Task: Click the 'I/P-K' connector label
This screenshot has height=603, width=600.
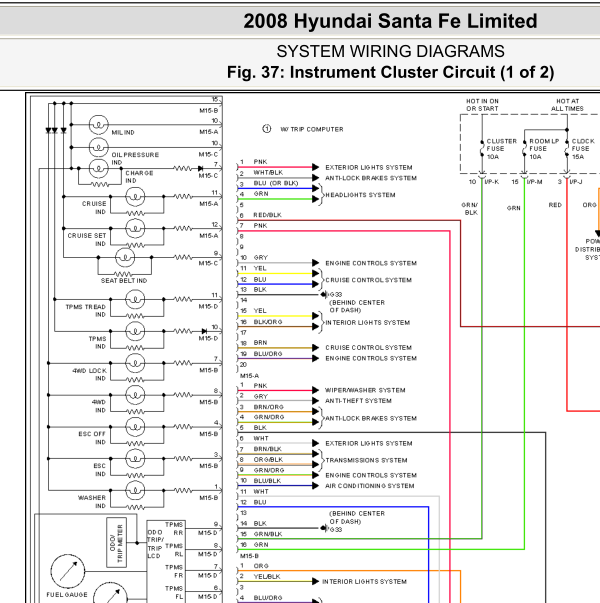Action: point(492,182)
